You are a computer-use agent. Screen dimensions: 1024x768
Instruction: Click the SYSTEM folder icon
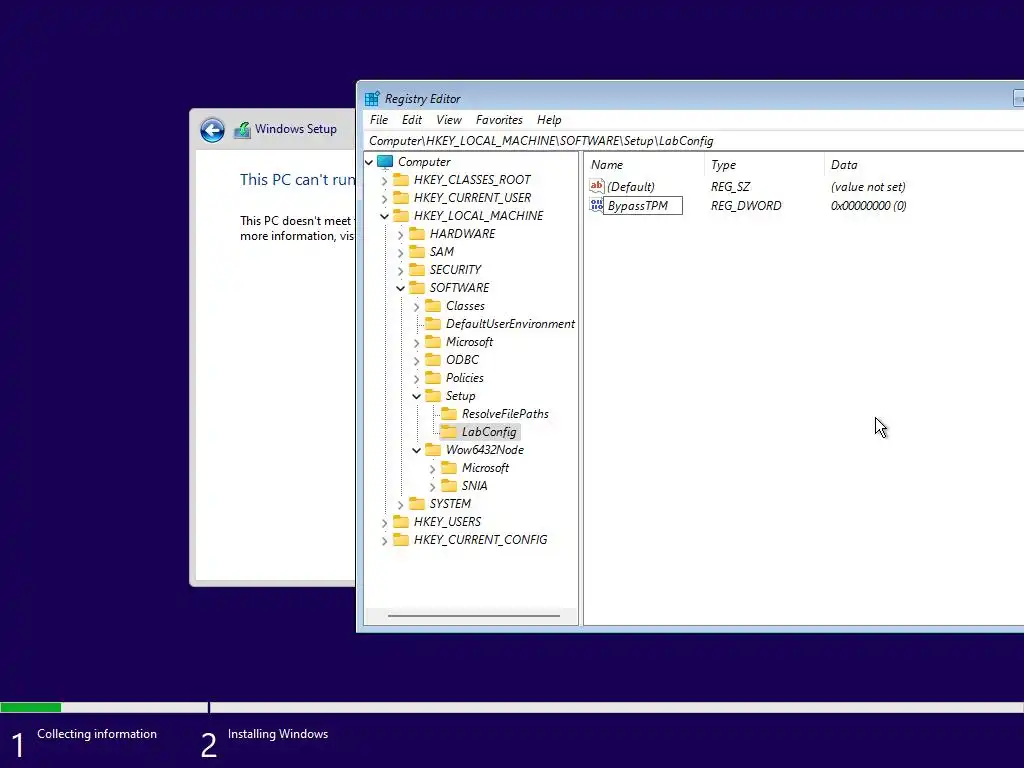click(x=417, y=504)
